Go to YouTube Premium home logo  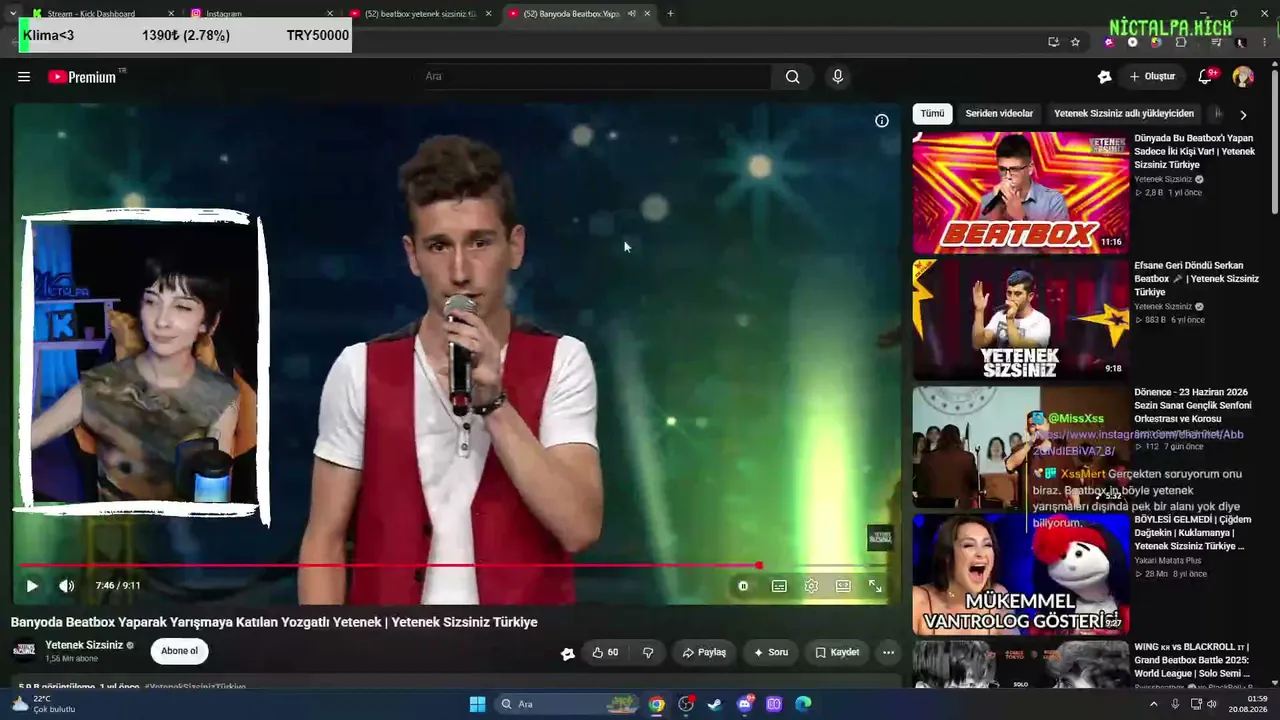click(x=83, y=77)
